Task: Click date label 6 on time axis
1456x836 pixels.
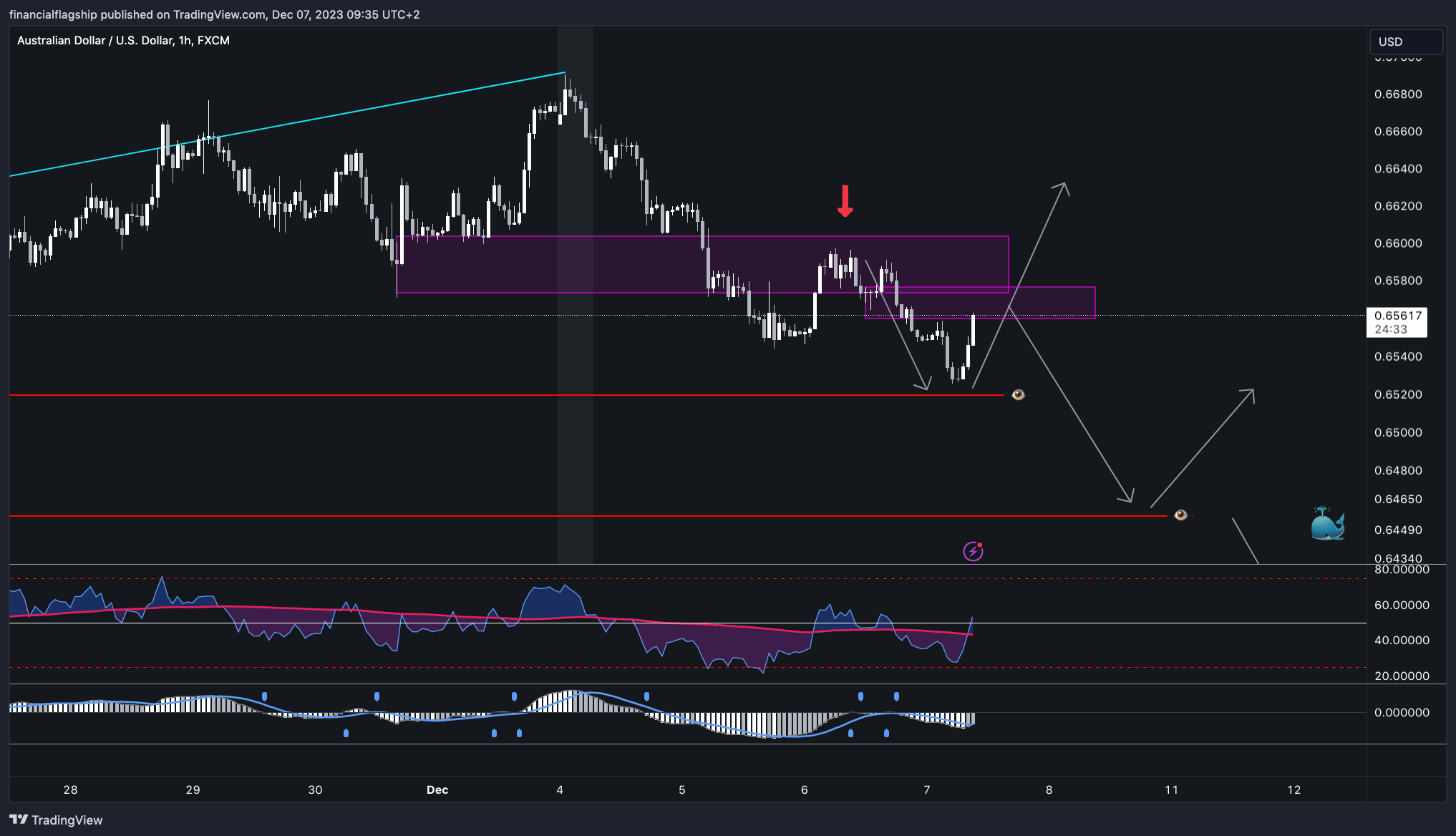Action: 805,789
